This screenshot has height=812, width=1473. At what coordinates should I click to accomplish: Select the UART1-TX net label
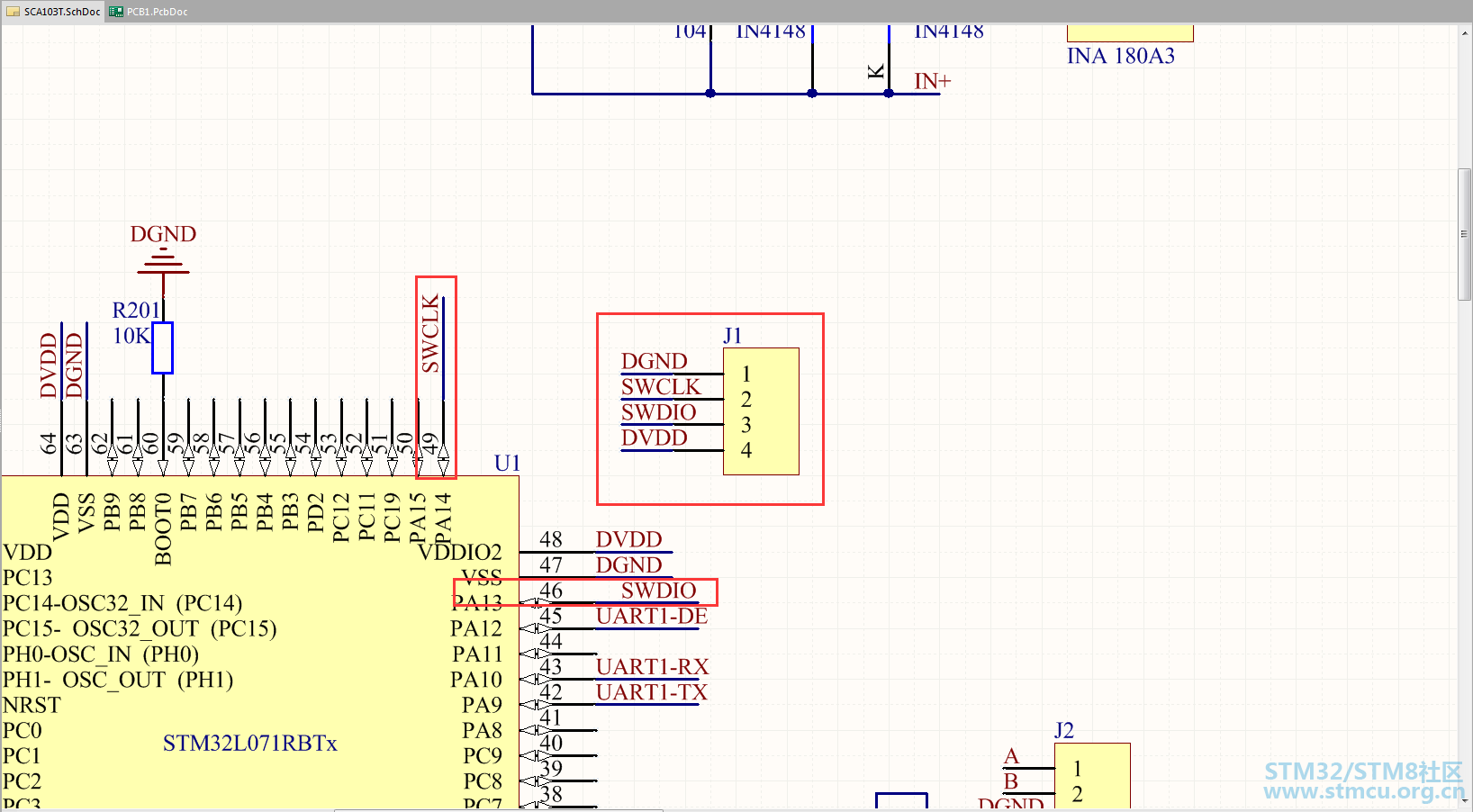pyautogui.click(x=652, y=692)
